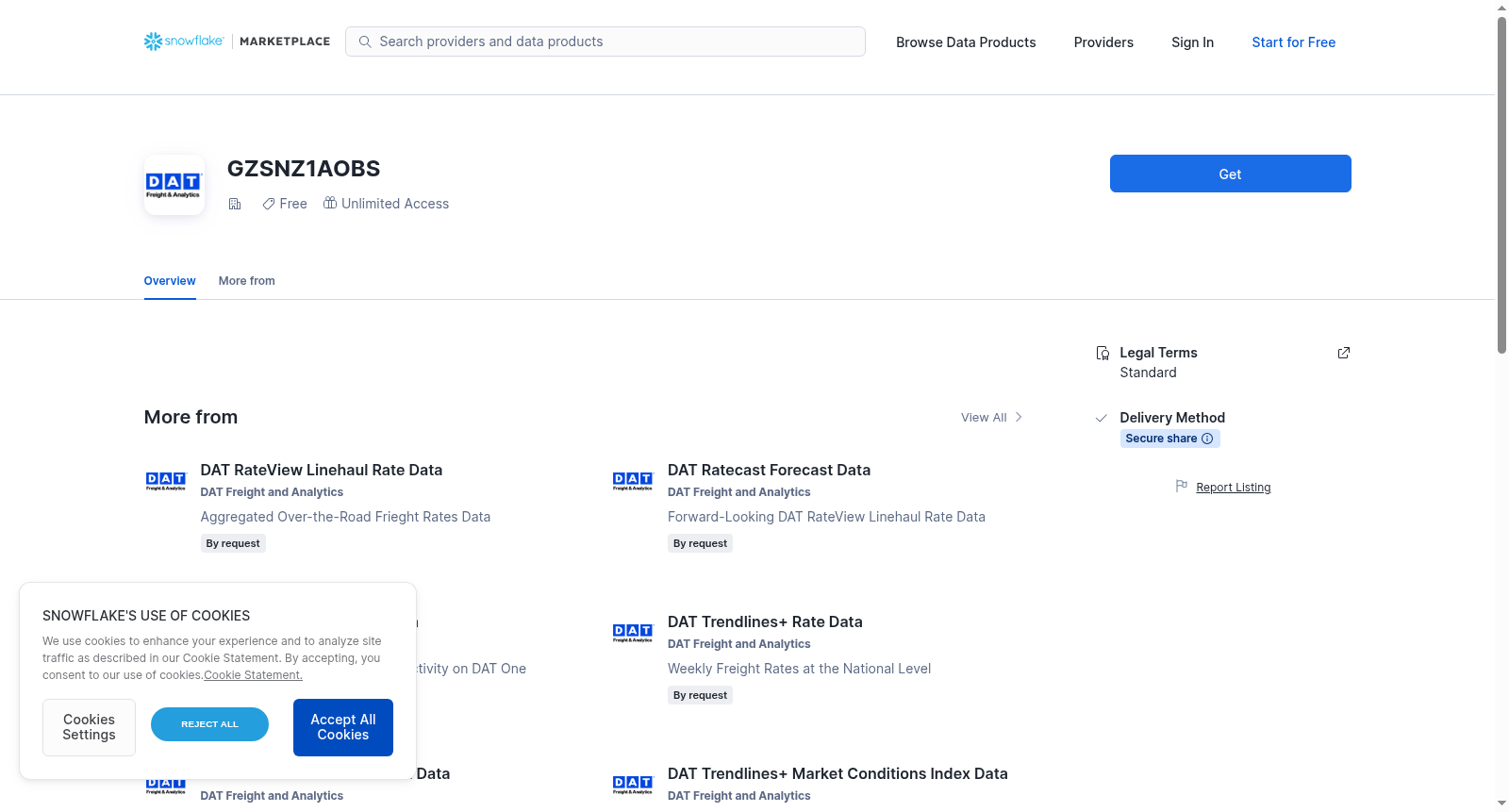Open DAT RateView Linehaul Rate Data listing title
Viewport: 1509px width, 812px height.
[322, 470]
